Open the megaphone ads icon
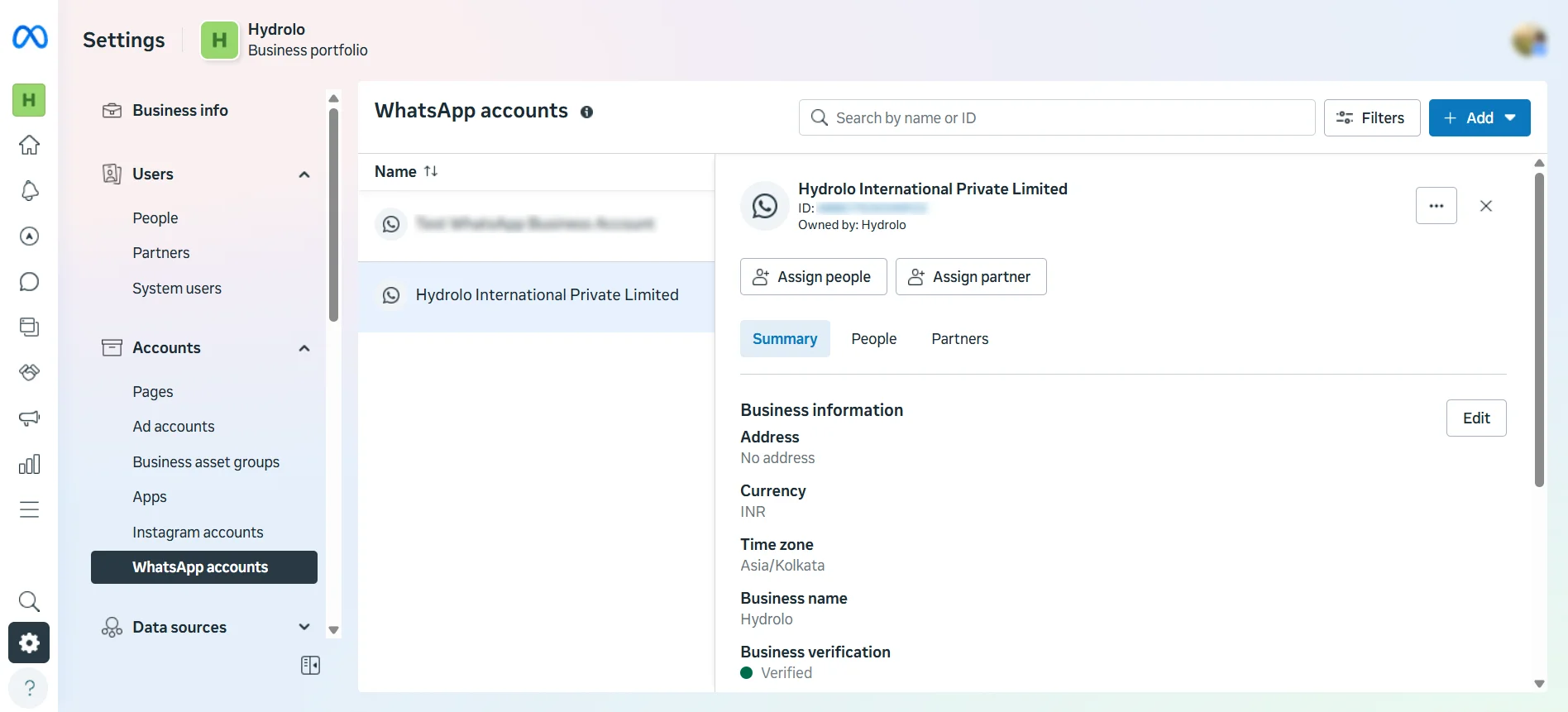Viewport: 1568px width, 712px height. 30,418
